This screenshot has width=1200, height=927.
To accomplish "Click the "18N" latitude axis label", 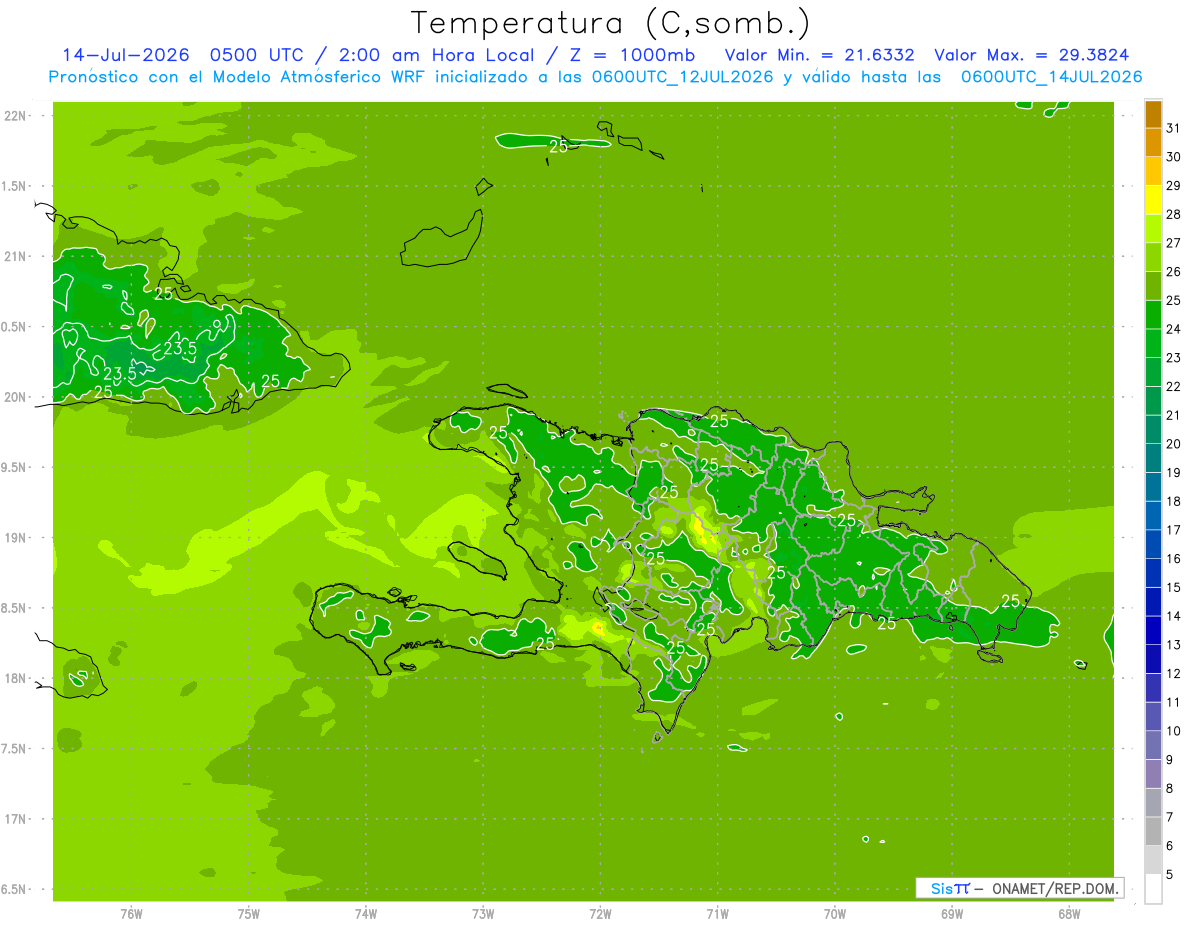I will pos(17,678).
